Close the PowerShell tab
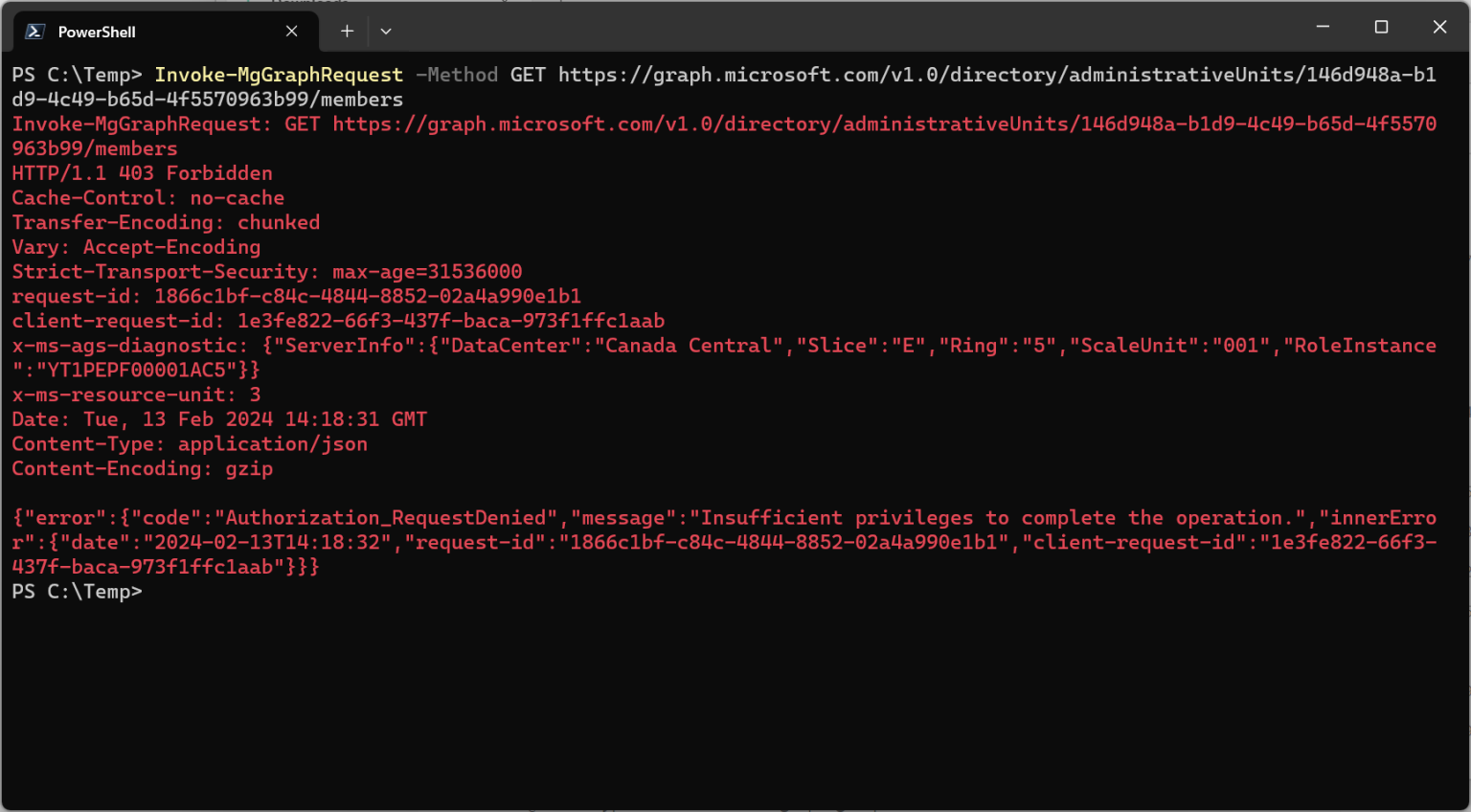 pos(291,32)
